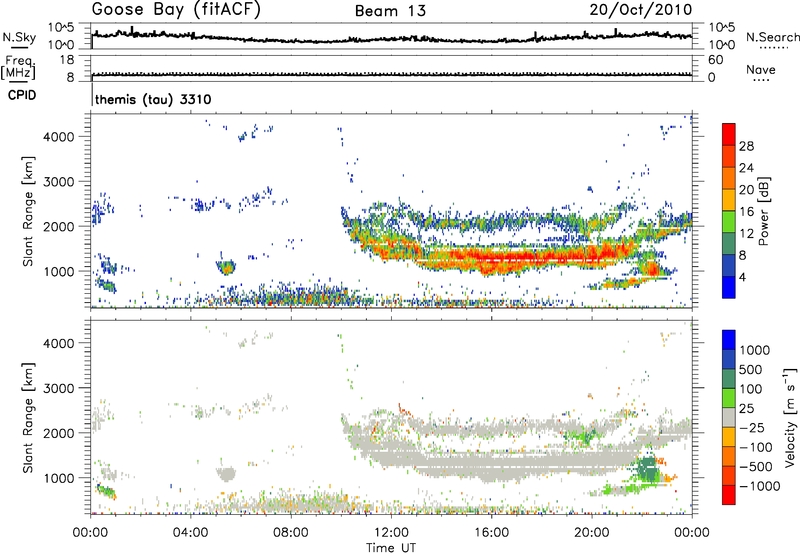The image size is (800, 554).
Task: Click the Power colorbar '28' value
Action: 746,146
